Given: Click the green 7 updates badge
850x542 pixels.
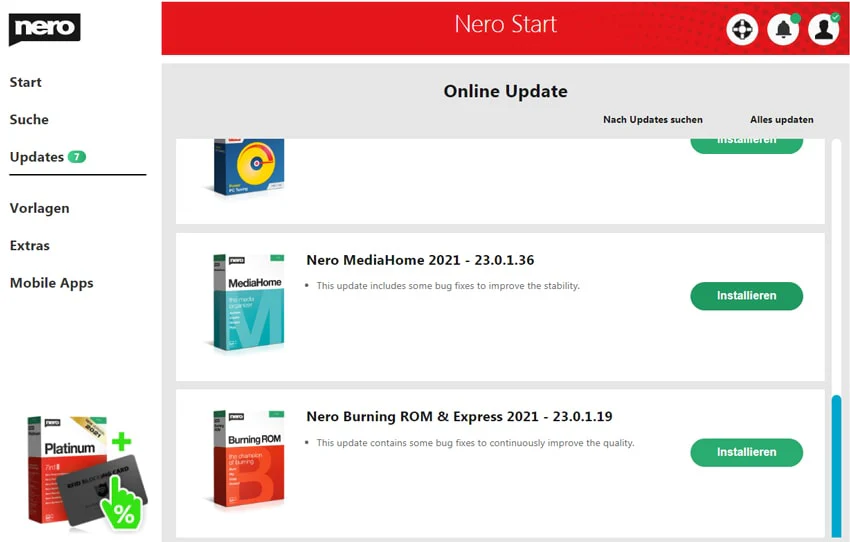Looking at the screenshot, I should [x=77, y=157].
